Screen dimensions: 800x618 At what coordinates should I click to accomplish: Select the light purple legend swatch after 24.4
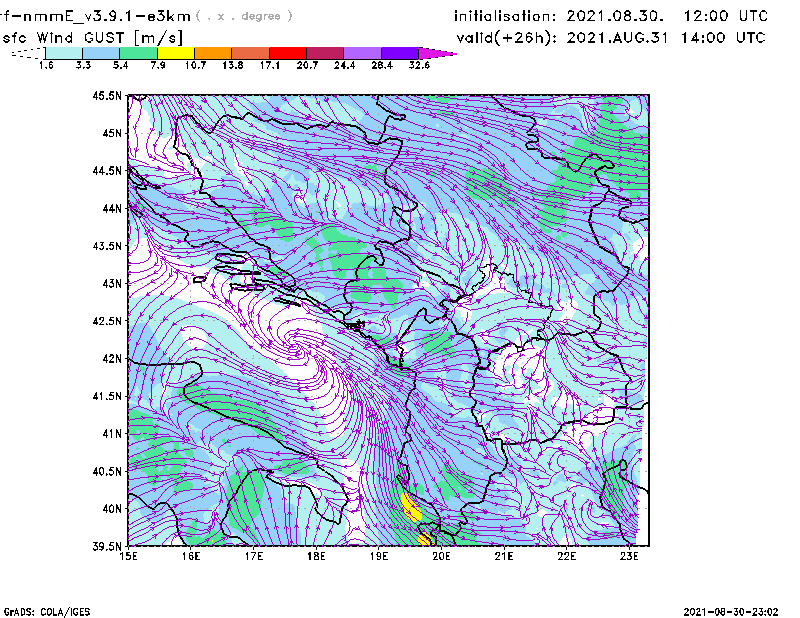[363, 53]
